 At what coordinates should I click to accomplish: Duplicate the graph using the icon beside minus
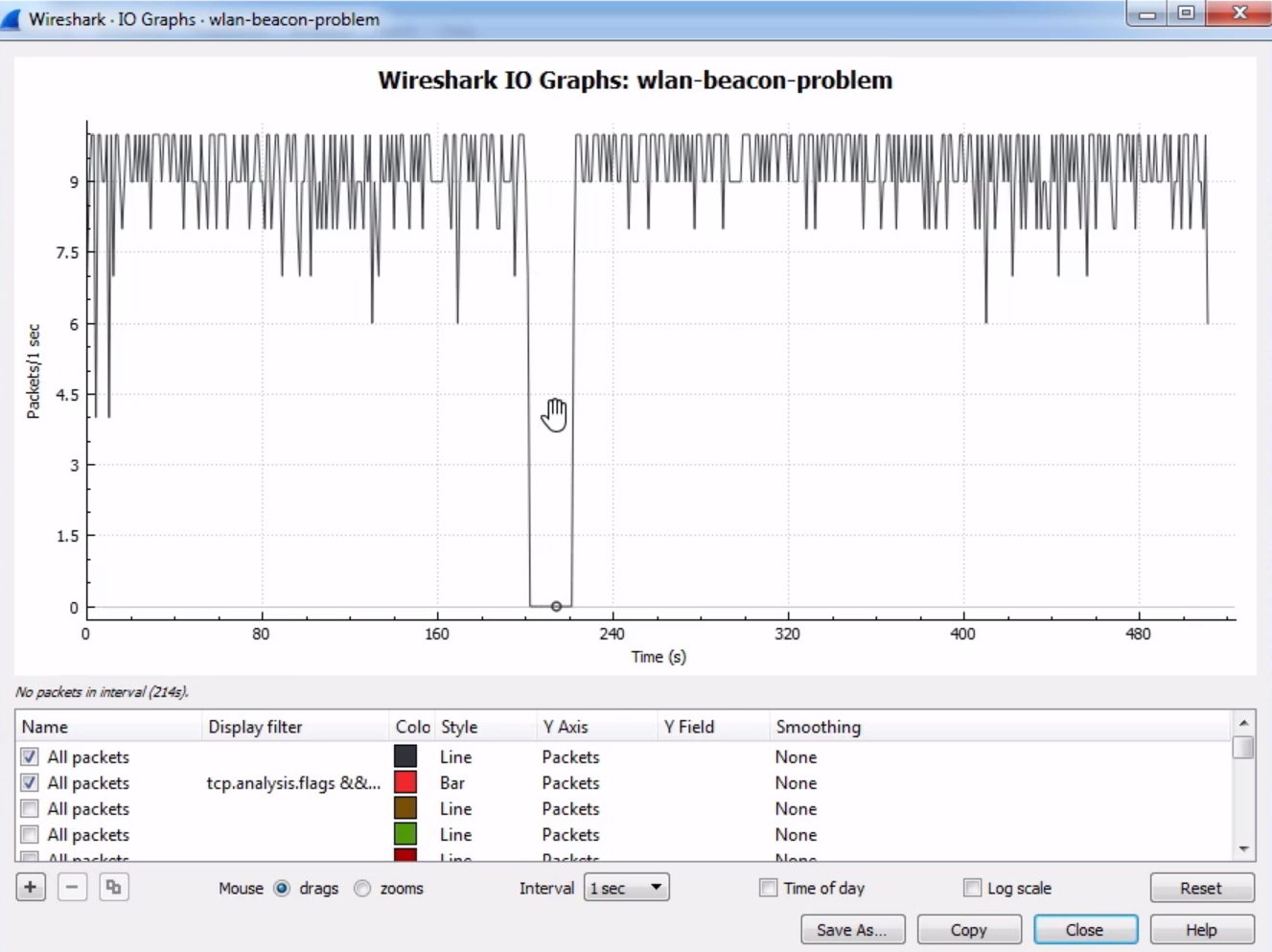pyautogui.click(x=113, y=887)
